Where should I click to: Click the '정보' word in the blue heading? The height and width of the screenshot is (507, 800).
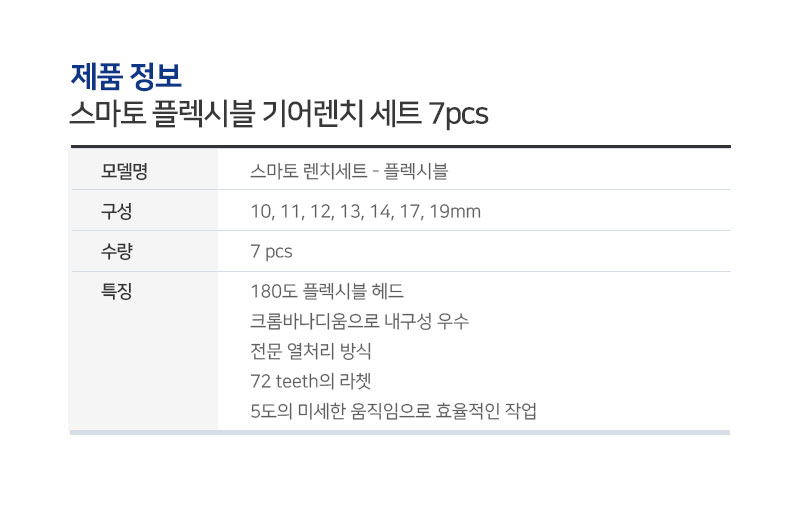click(x=155, y=77)
